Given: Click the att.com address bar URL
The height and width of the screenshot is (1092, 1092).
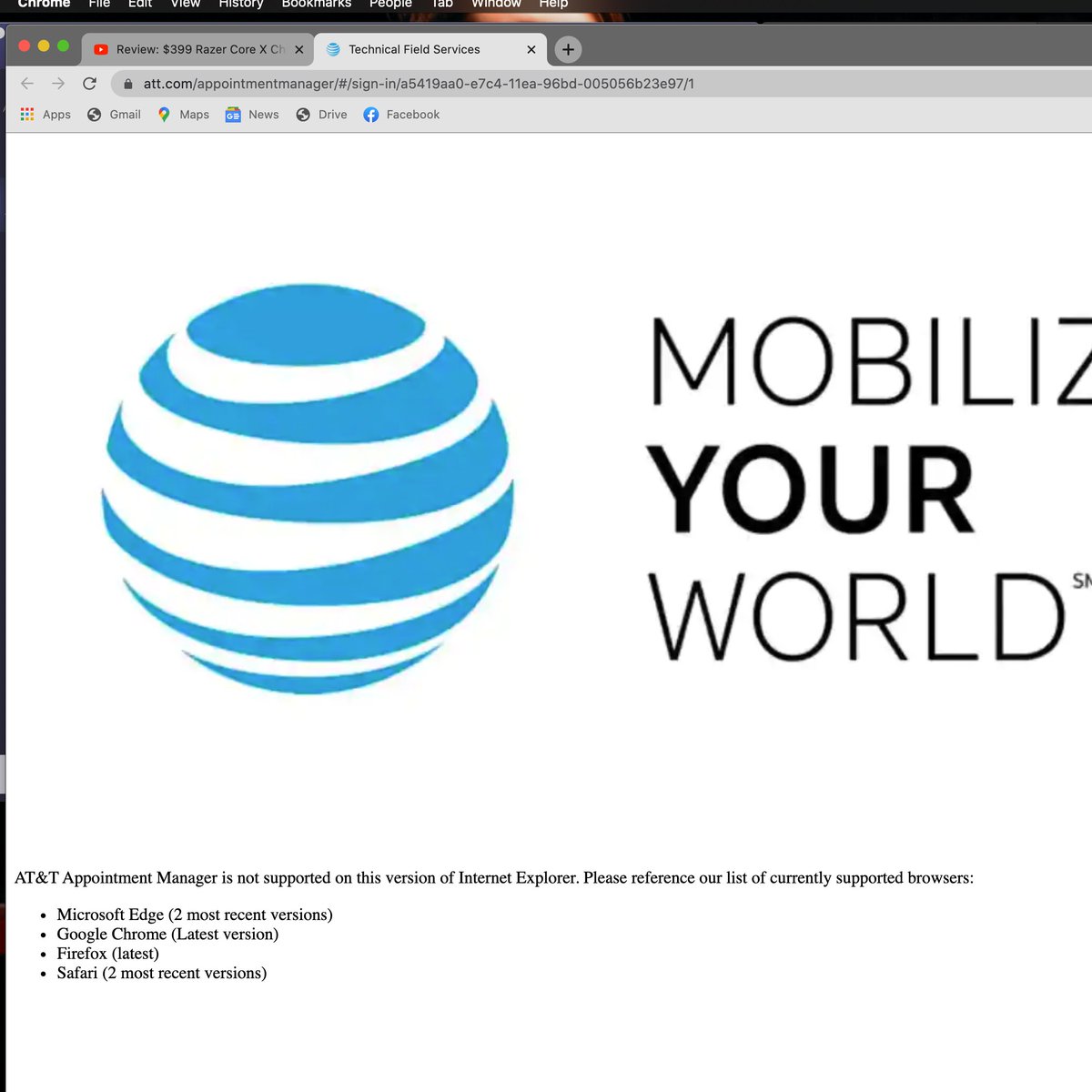Looking at the screenshot, I should click(419, 84).
